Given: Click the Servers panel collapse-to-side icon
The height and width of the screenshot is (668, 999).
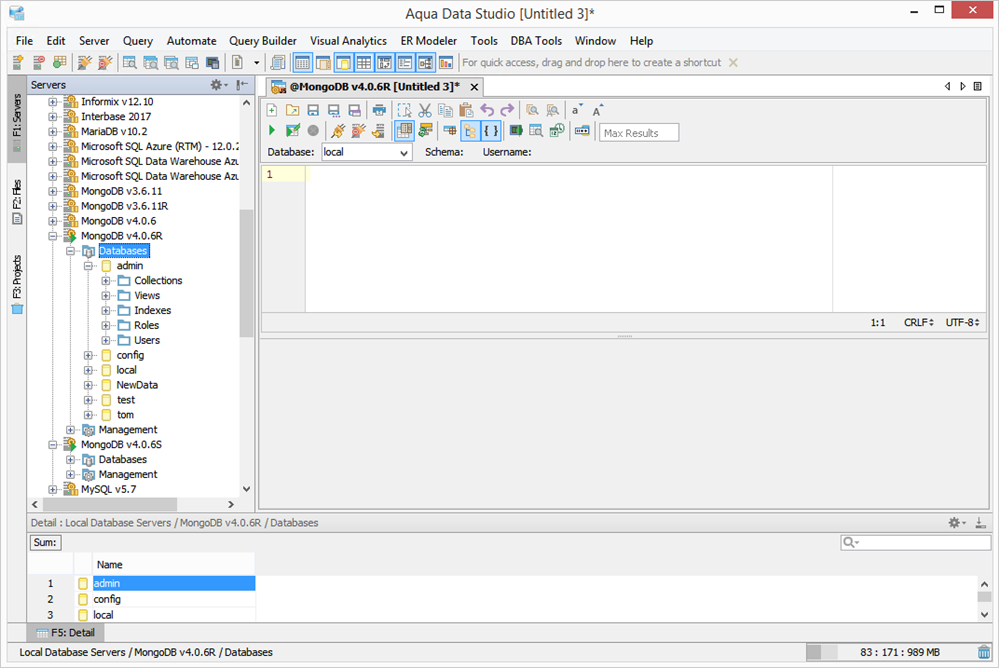Looking at the screenshot, I should click(x=242, y=85).
